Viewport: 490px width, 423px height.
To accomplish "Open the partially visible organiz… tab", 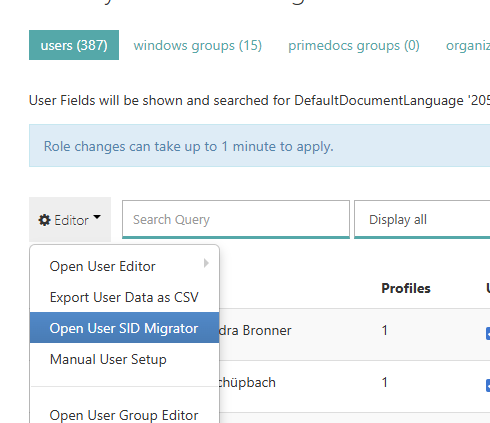I will coord(468,45).
